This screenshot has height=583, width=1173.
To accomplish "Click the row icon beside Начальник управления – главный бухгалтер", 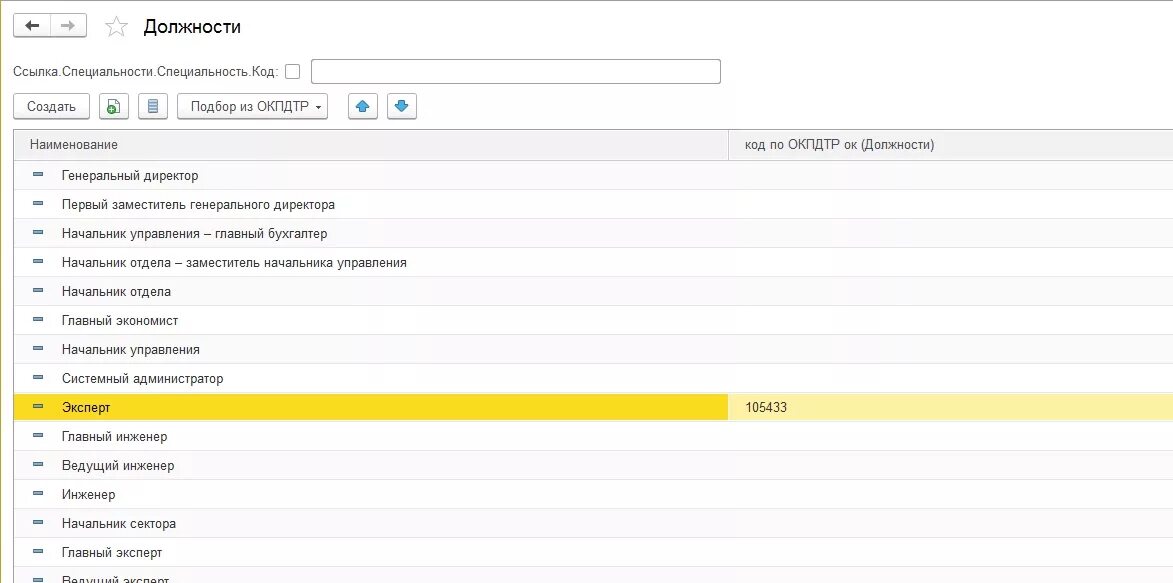I will pyautogui.click(x=38, y=233).
